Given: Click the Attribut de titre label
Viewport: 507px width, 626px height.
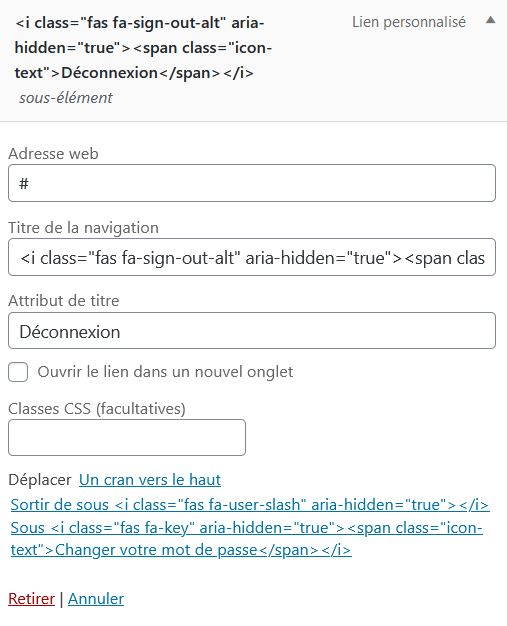Looking at the screenshot, I should tap(64, 301).
